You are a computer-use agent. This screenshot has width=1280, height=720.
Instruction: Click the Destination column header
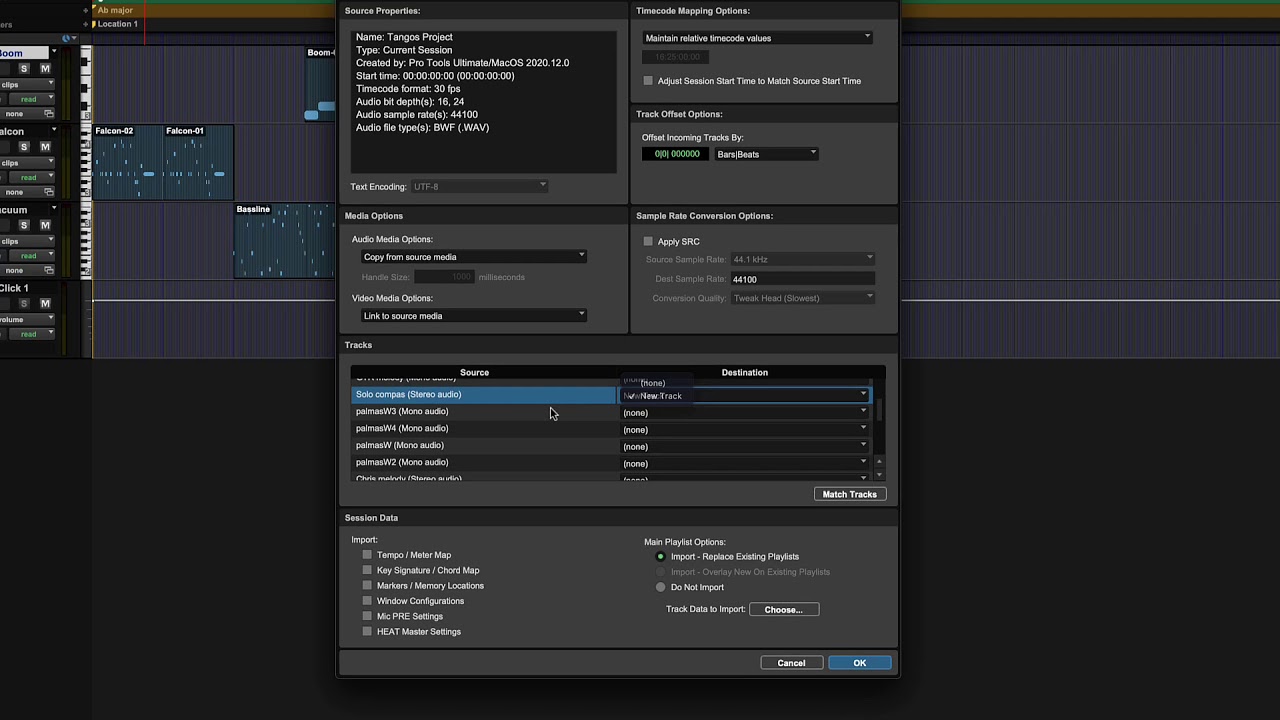tap(745, 373)
